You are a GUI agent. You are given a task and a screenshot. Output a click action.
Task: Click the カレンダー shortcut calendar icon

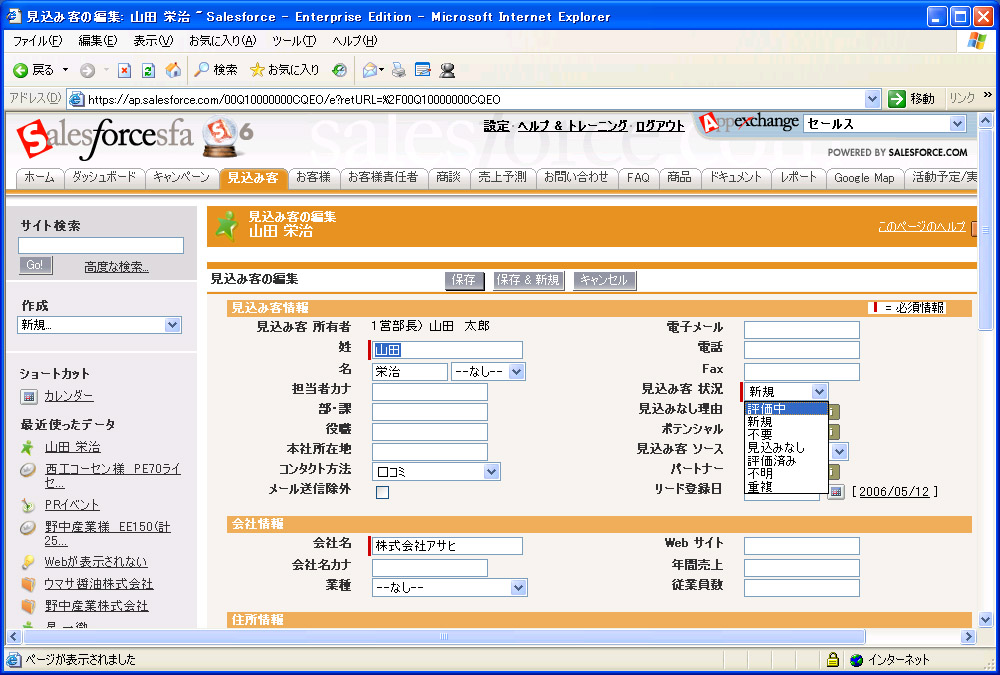click(29, 397)
